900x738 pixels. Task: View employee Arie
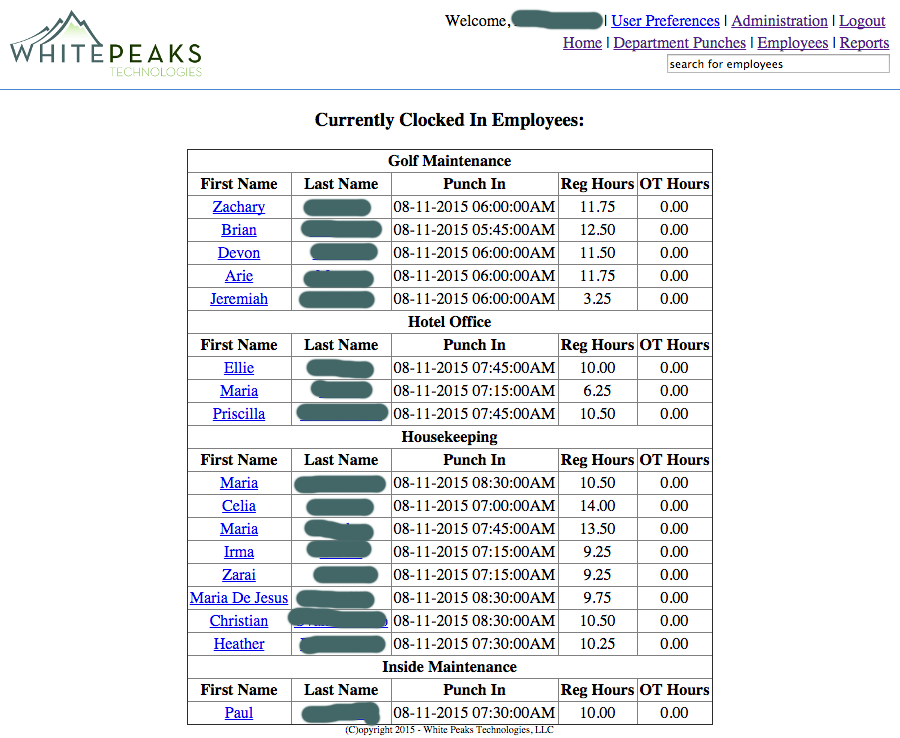239,275
